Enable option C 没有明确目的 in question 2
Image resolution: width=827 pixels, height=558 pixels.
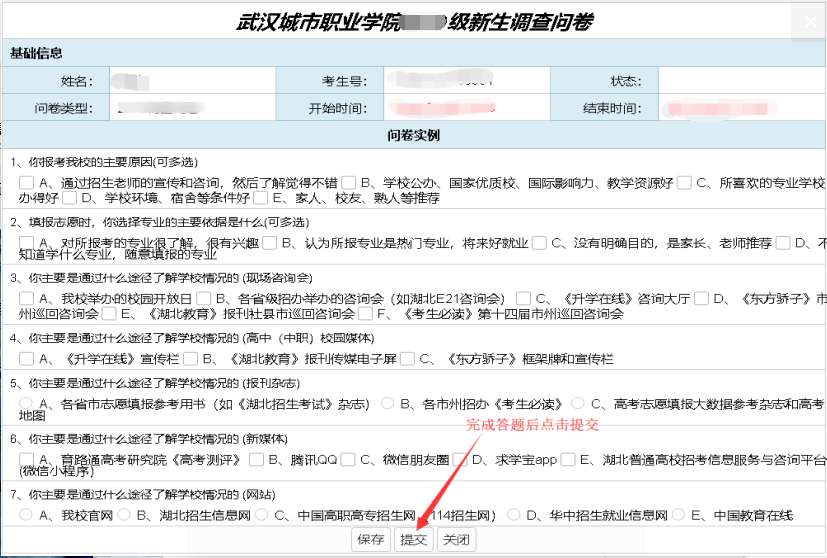(x=539, y=242)
